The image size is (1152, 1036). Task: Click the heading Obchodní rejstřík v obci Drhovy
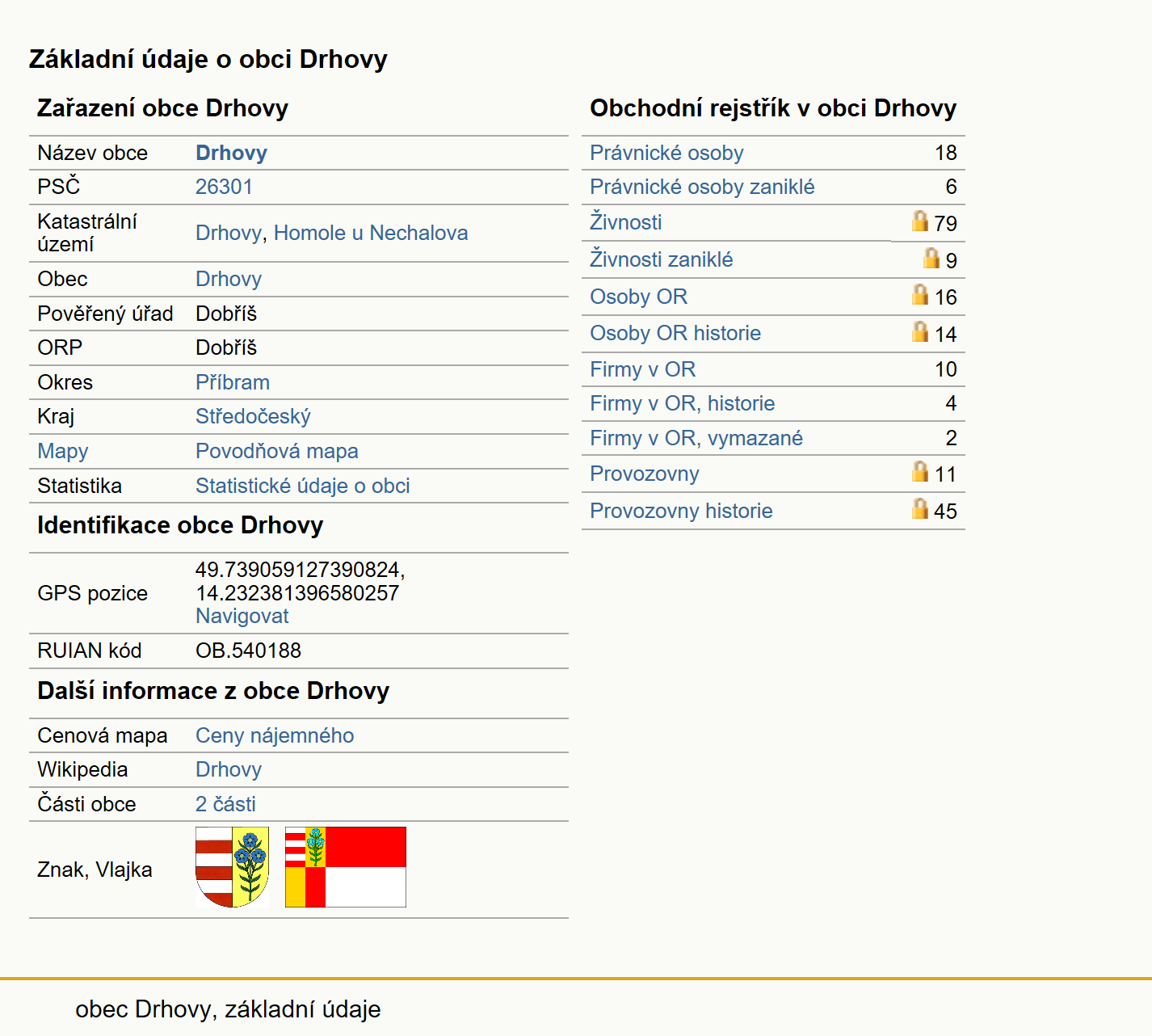tap(773, 108)
